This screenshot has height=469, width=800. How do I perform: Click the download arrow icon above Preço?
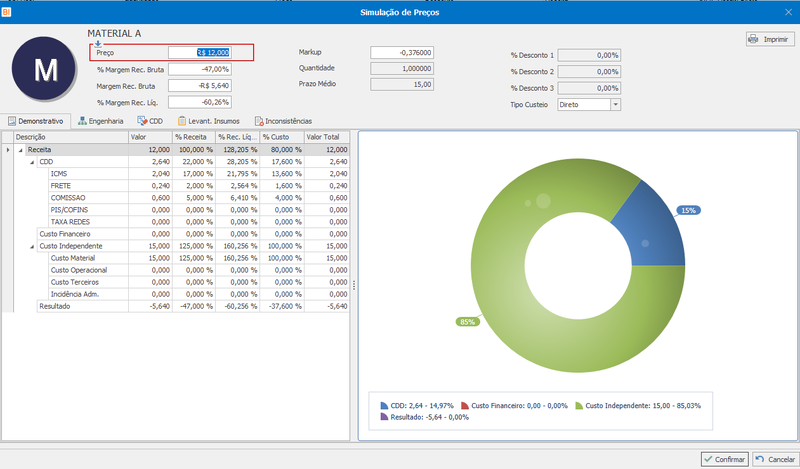(x=98, y=44)
